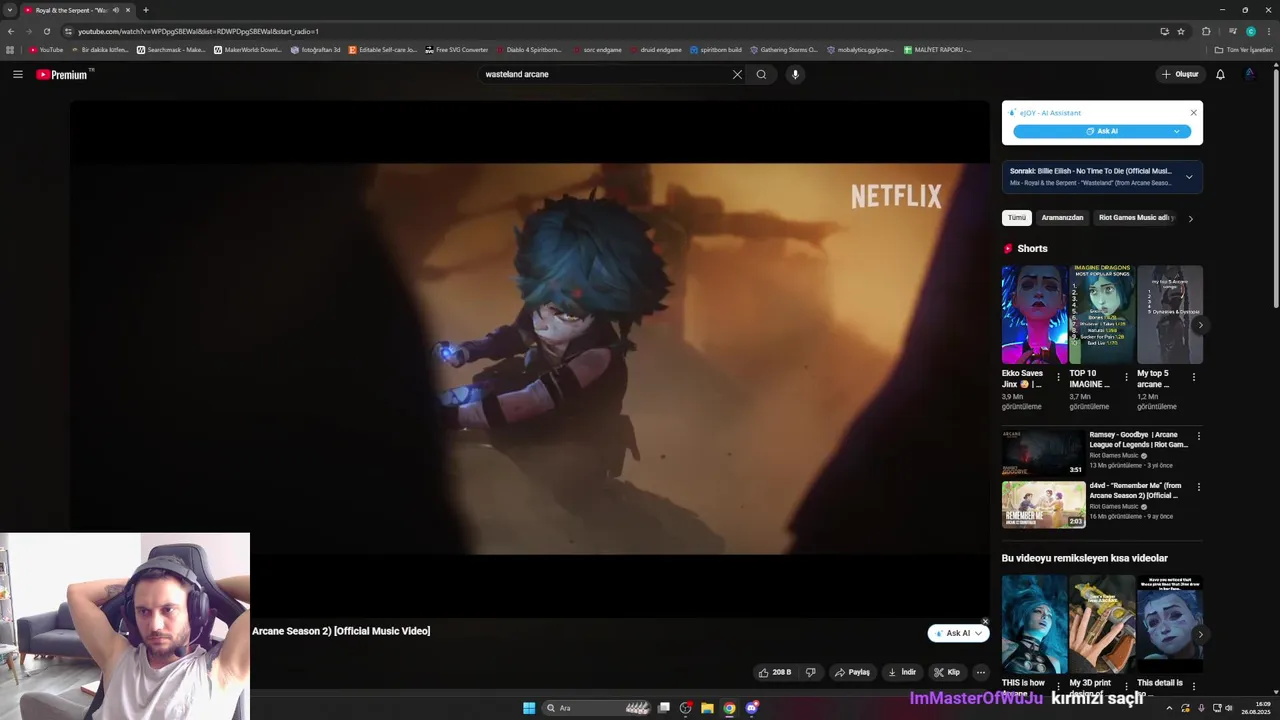The width and height of the screenshot is (1280, 720).
Task: Open options menu for d4vd Remember Me video
Action: [1199, 487]
